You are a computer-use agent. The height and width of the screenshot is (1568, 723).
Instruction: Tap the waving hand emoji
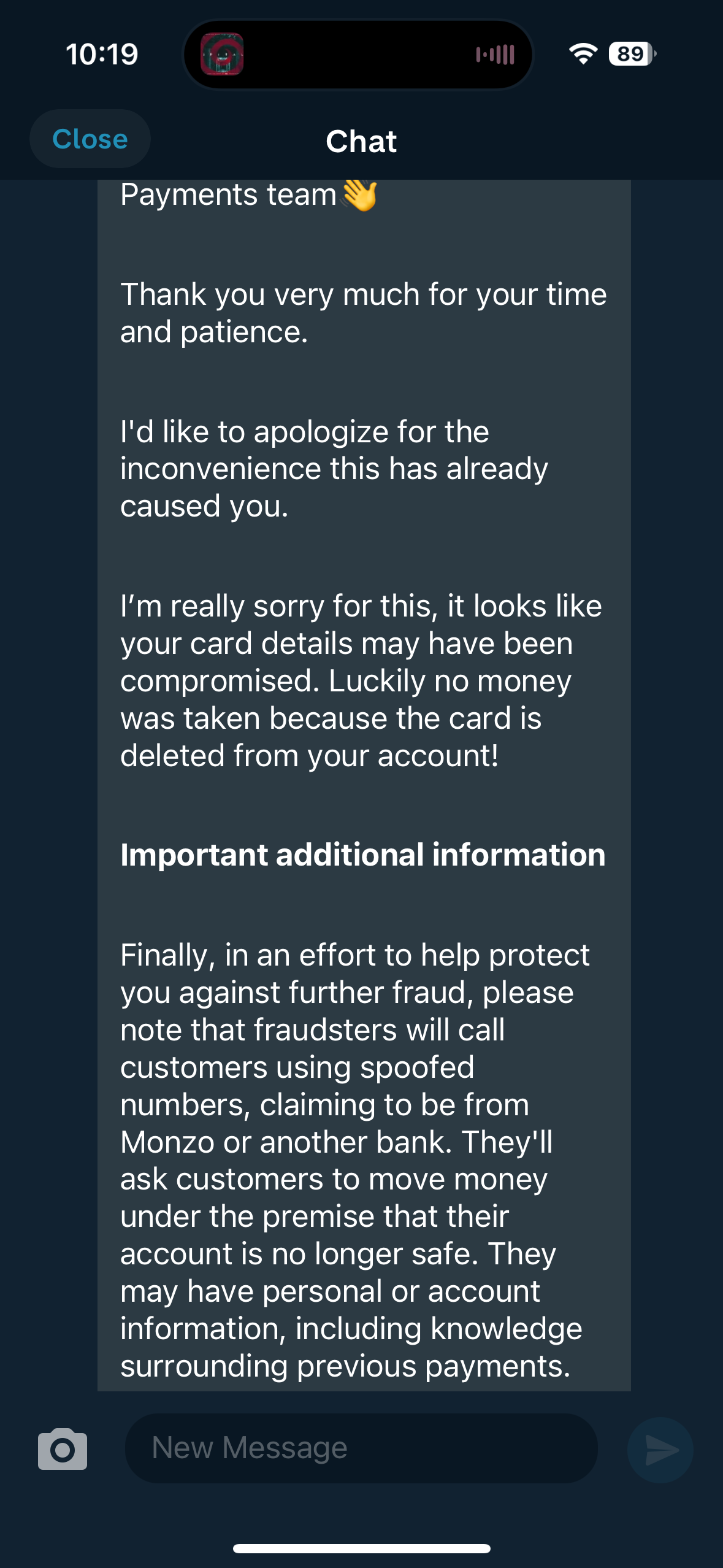(x=360, y=195)
